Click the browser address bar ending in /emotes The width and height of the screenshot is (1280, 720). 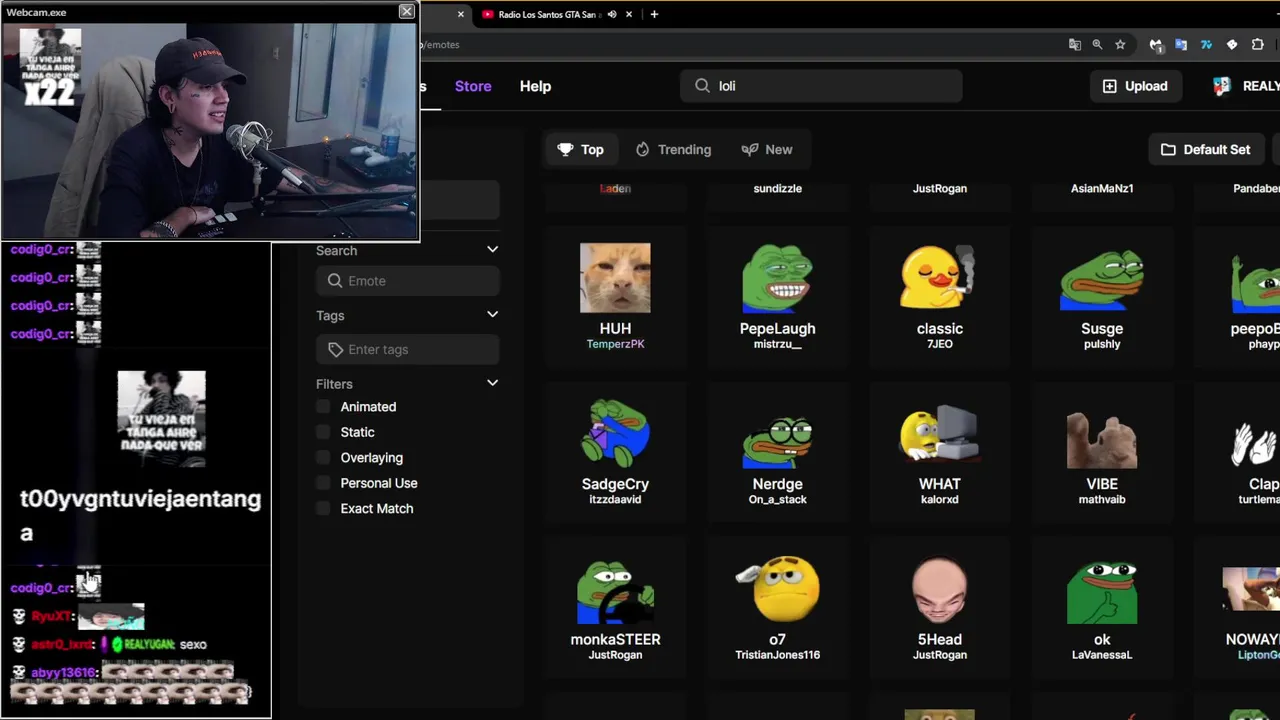click(740, 44)
